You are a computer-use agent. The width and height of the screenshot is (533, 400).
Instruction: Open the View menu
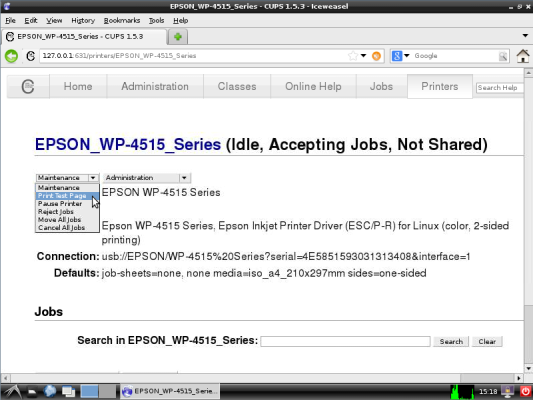pyautogui.click(x=54, y=21)
